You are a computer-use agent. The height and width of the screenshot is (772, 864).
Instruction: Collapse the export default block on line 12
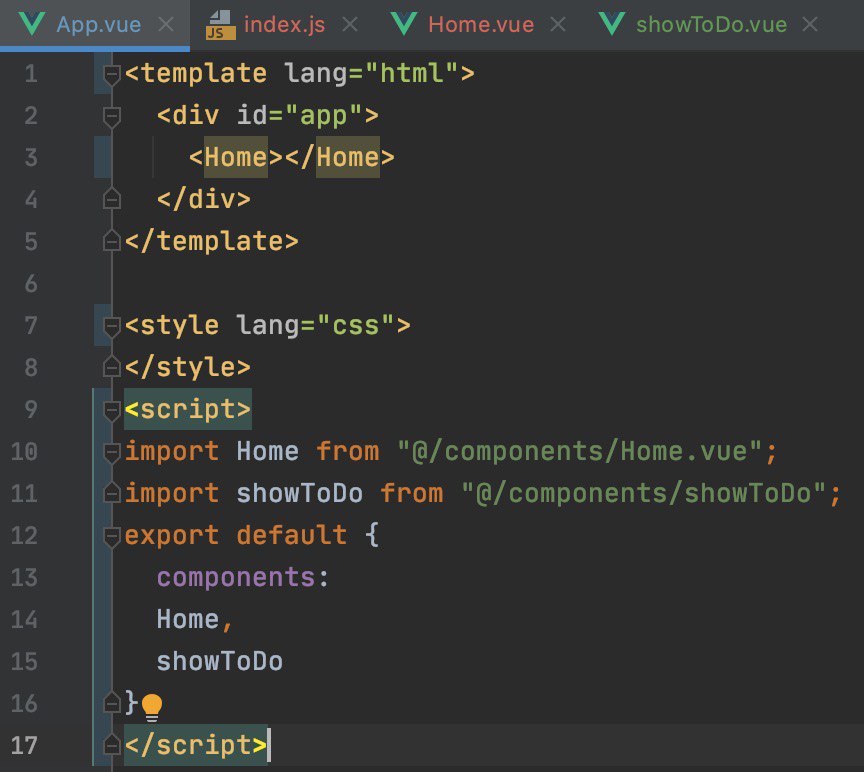coord(112,536)
